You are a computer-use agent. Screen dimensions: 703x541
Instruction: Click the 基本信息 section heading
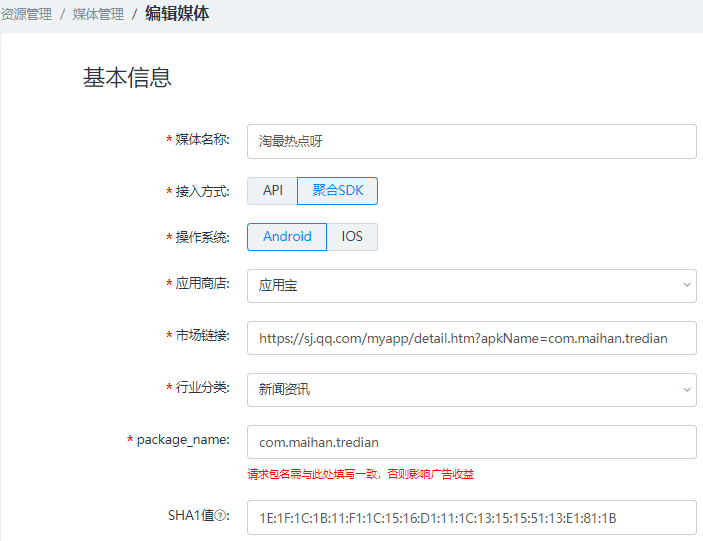click(127, 78)
